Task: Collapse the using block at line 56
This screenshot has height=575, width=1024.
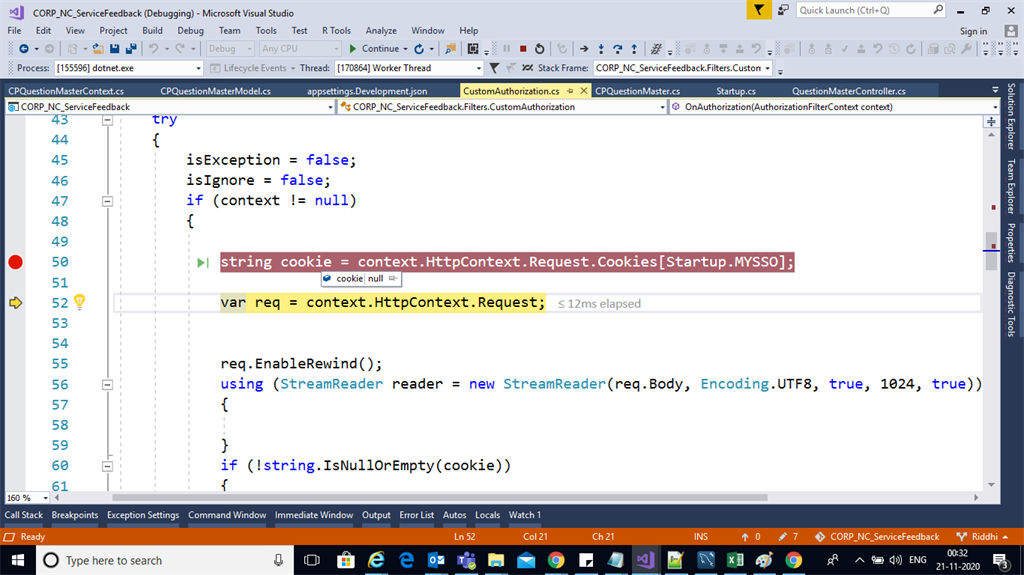Action: (107, 385)
